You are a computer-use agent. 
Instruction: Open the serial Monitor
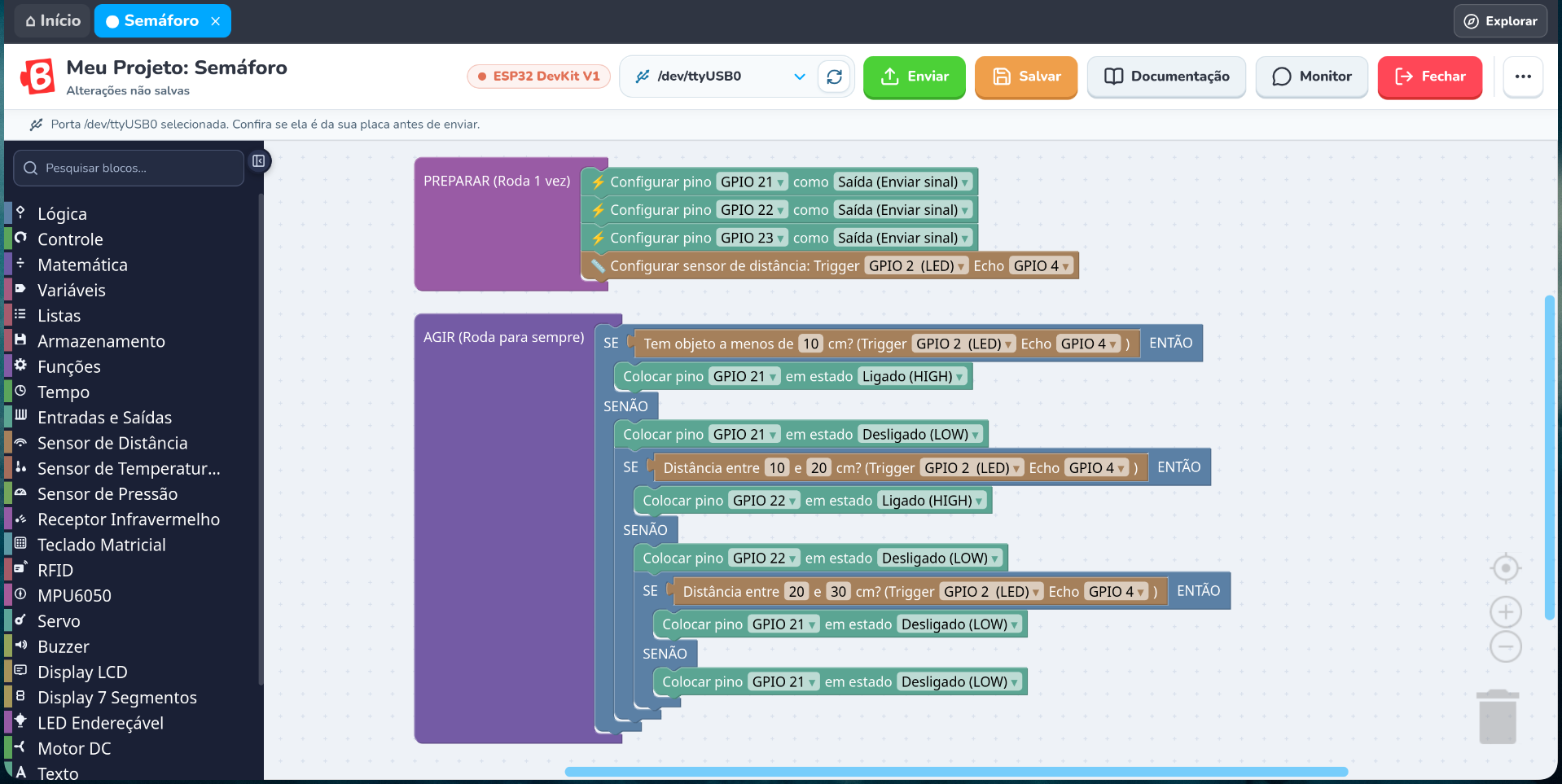pos(1311,77)
